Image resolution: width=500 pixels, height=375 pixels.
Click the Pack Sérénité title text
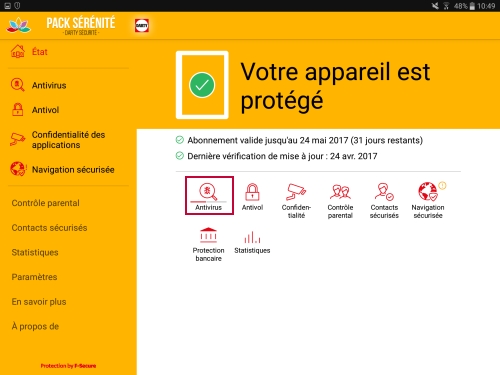pyautogui.click(x=81, y=23)
